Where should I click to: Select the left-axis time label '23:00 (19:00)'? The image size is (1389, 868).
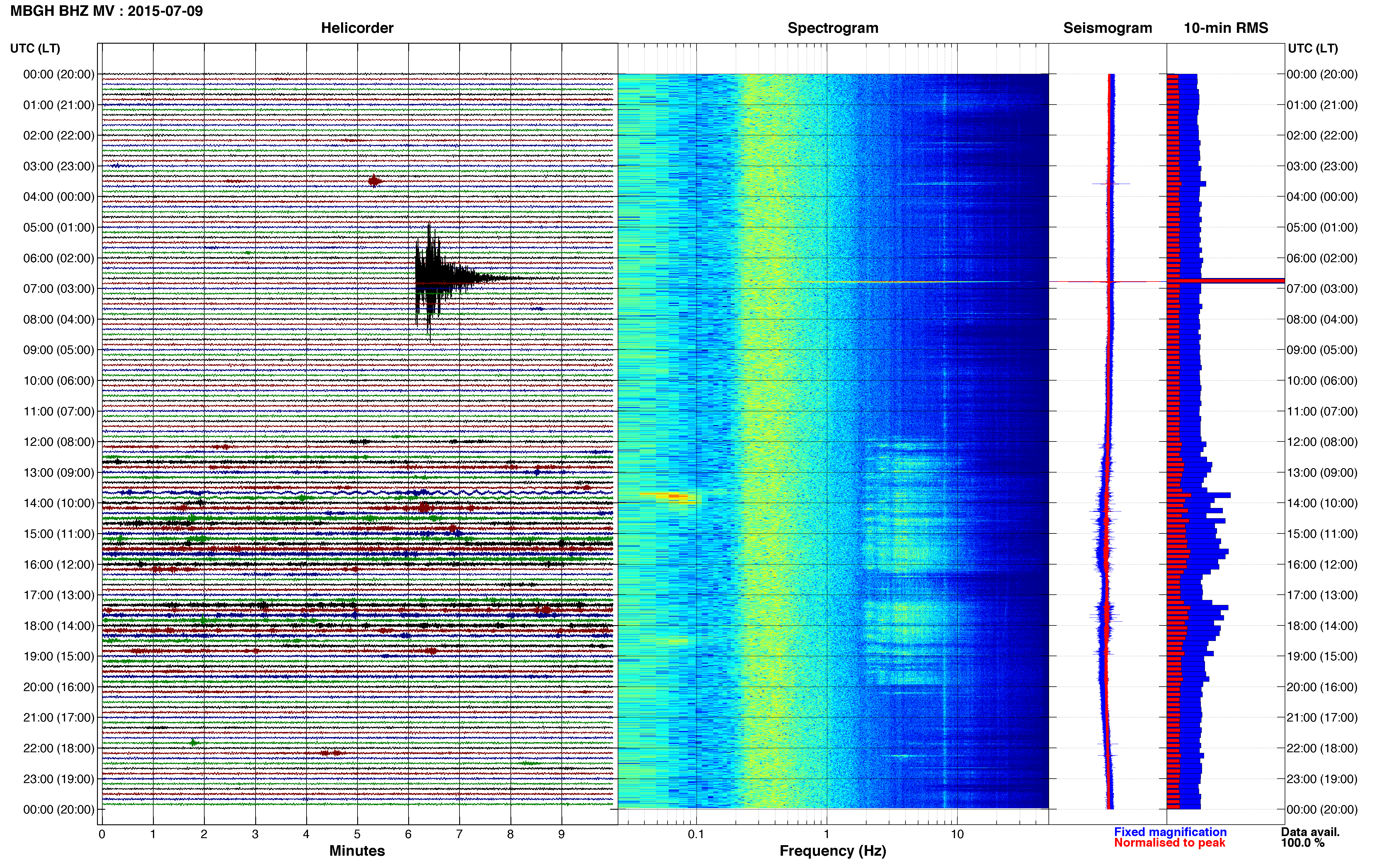coord(59,779)
